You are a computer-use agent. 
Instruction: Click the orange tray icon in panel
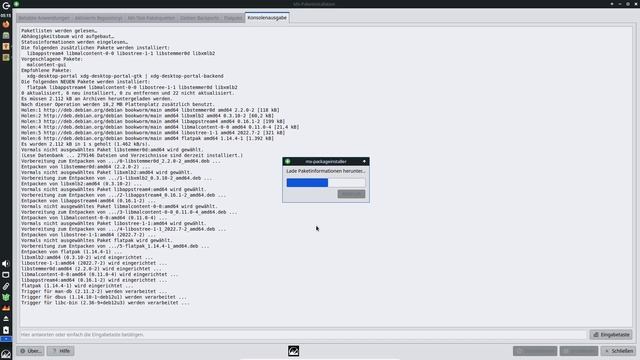point(6,308)
